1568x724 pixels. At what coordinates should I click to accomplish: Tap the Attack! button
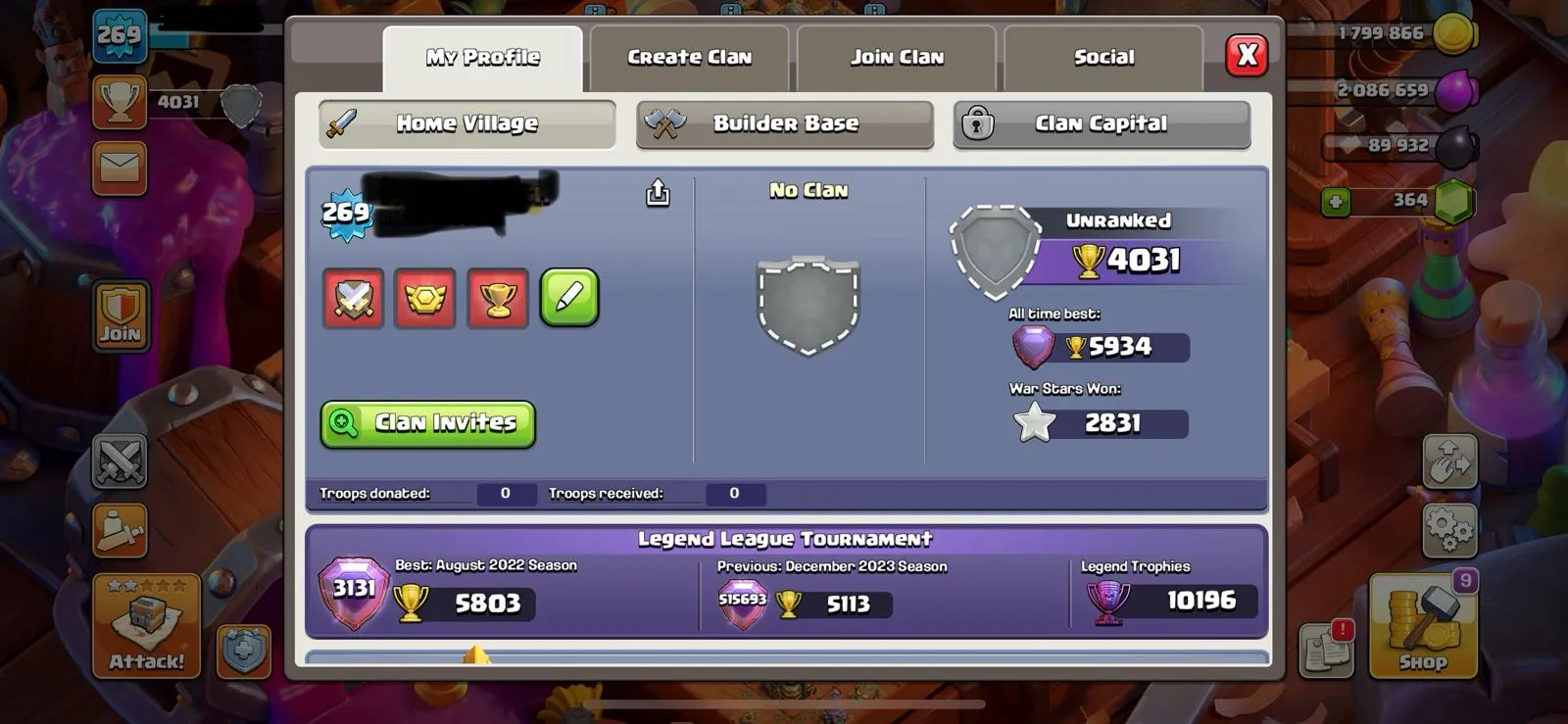tap(146, 626)
